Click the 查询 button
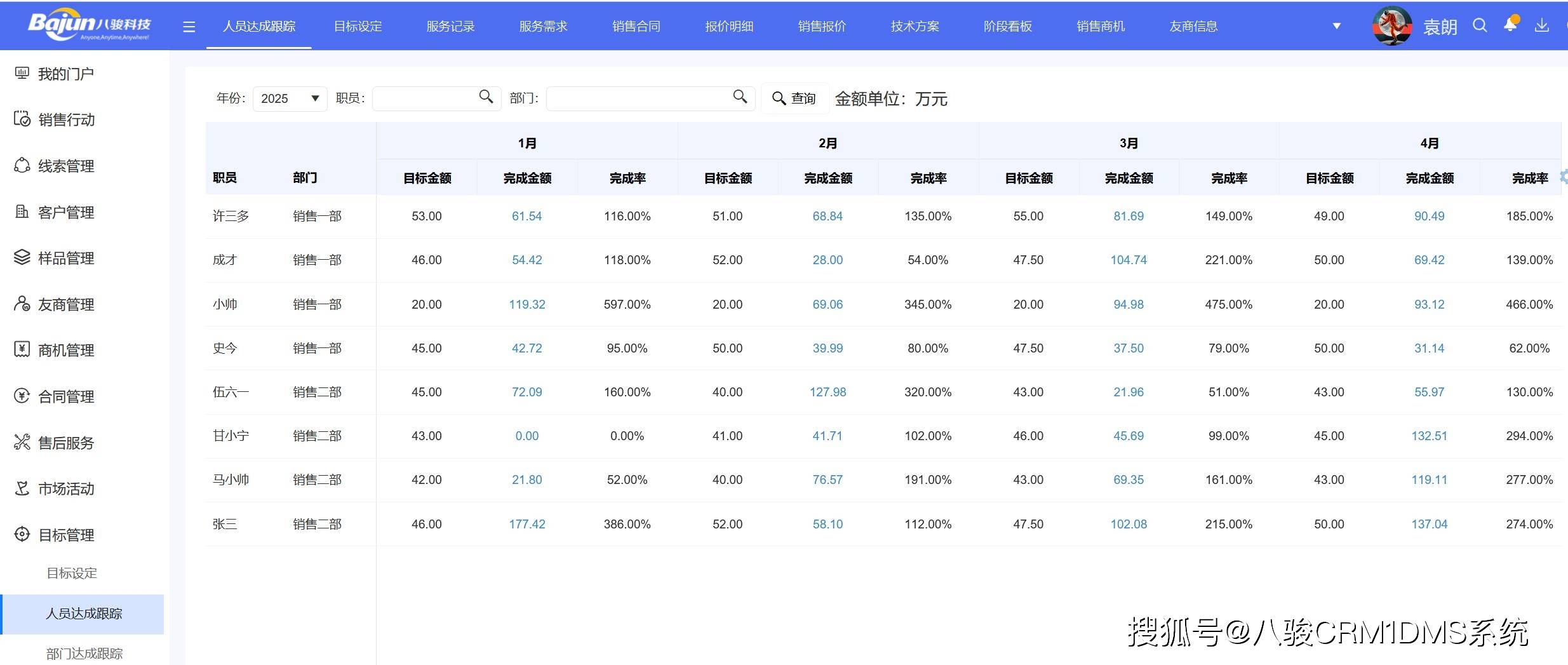Viewport: 1568px width, 665px height. tap(794, 98)
